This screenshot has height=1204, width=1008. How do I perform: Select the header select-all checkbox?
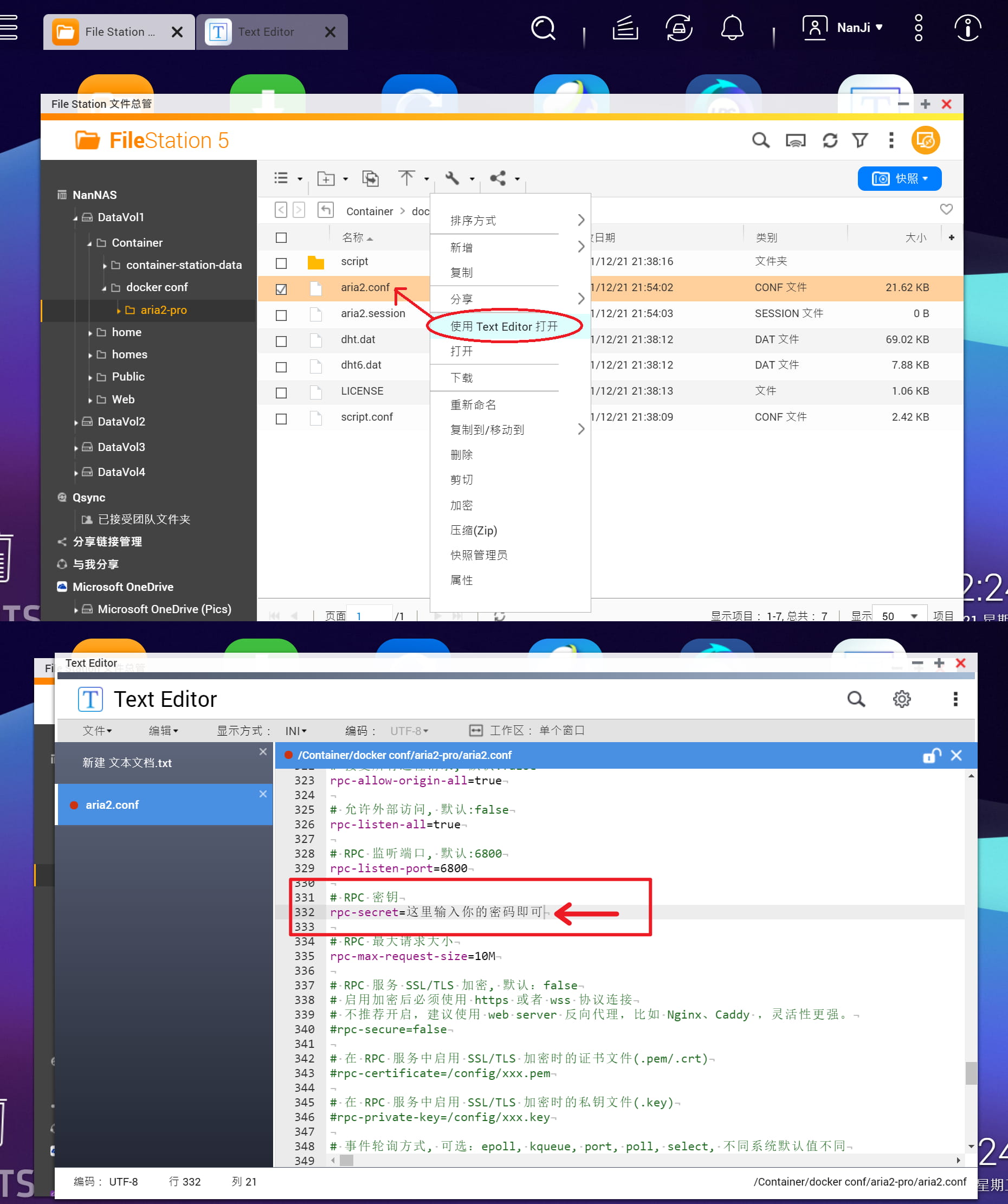280,237
